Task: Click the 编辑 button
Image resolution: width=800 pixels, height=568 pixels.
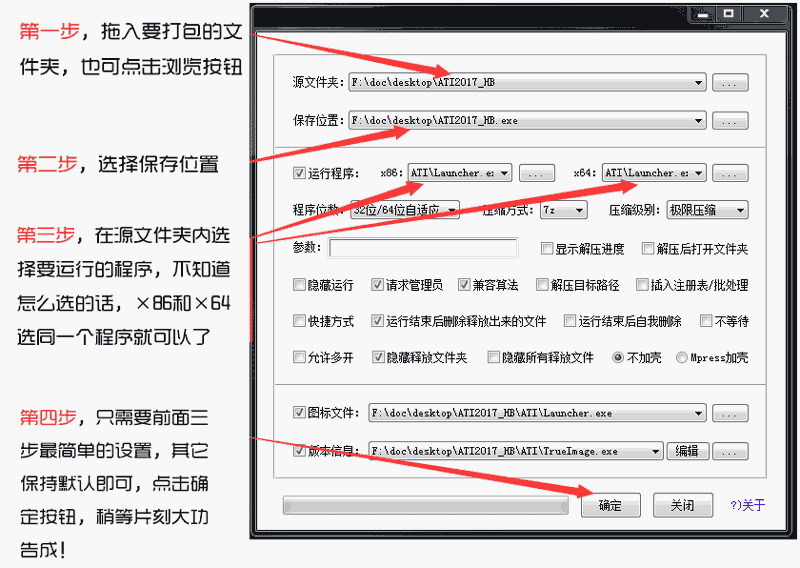Action: 687,451
